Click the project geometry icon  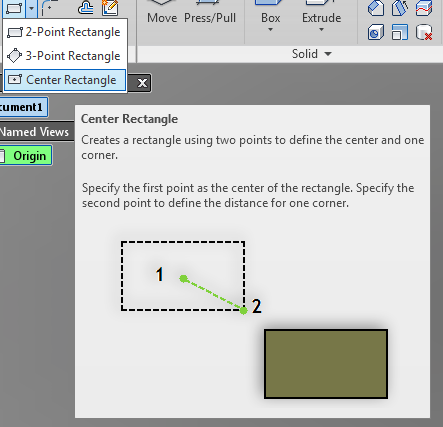click(x=86, y=8)
